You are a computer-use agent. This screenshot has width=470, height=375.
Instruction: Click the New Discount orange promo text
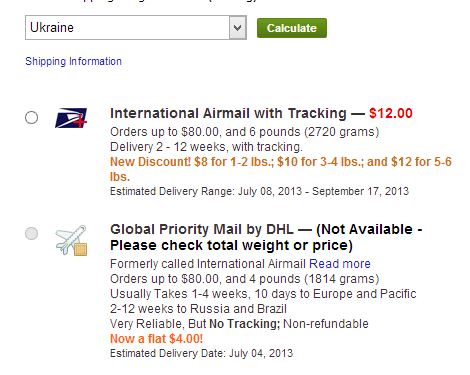281,169
